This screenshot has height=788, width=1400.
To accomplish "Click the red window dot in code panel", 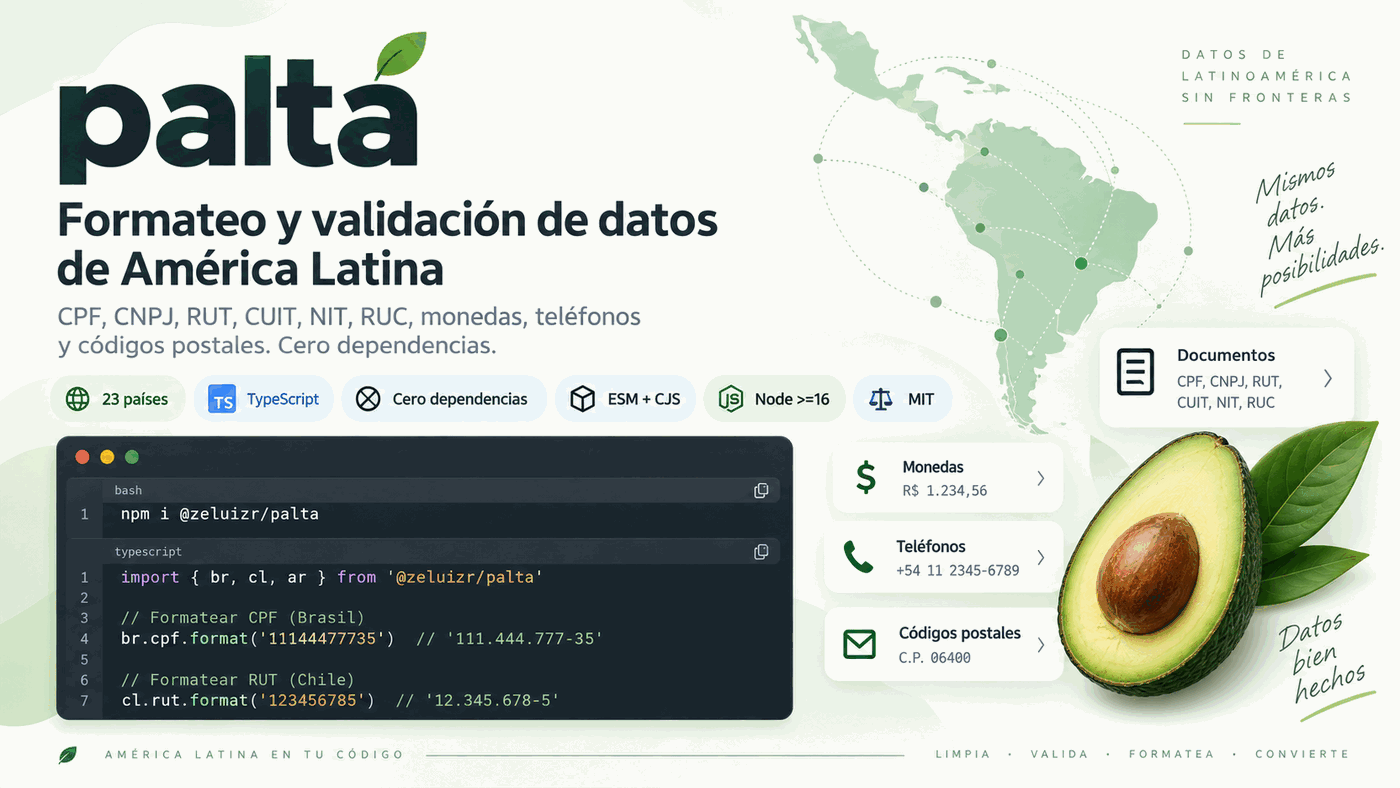I will [83, 457].
